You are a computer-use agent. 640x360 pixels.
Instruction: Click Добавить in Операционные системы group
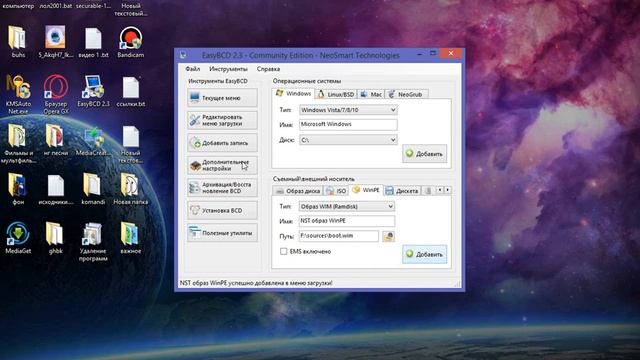click(x=424, y=154)
